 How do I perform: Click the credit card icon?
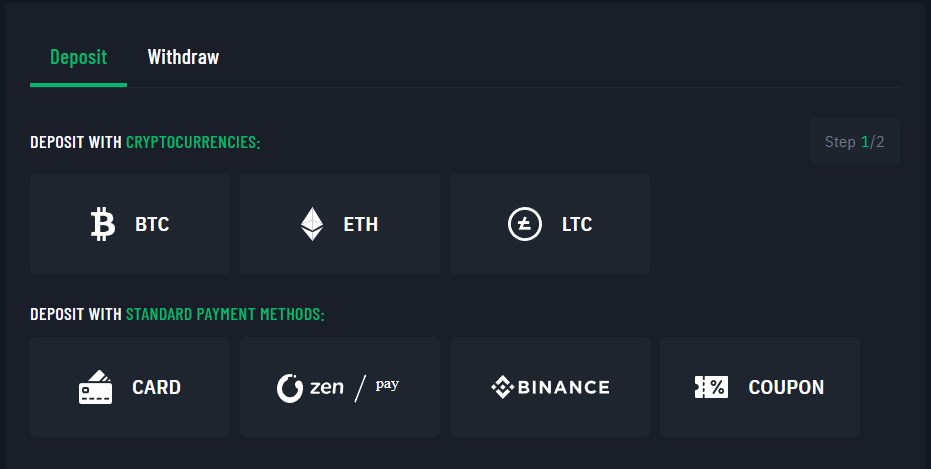pos(96,387)
